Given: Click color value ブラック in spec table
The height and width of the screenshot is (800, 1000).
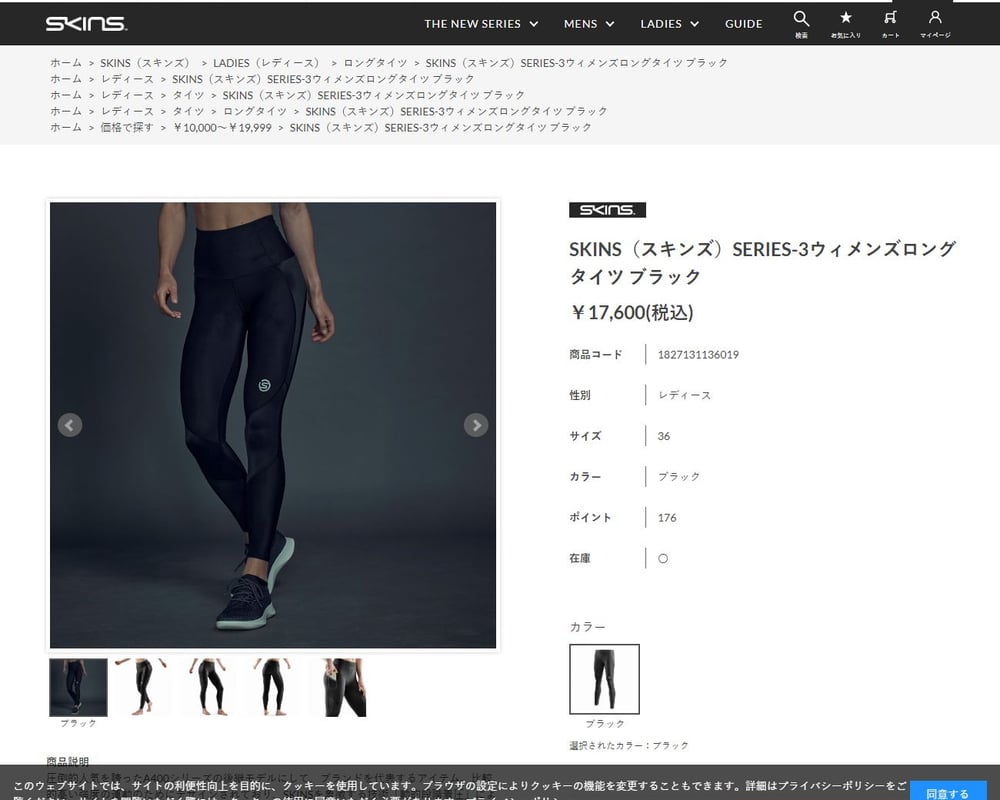Looking at the screenshot, I should point(679,477).
